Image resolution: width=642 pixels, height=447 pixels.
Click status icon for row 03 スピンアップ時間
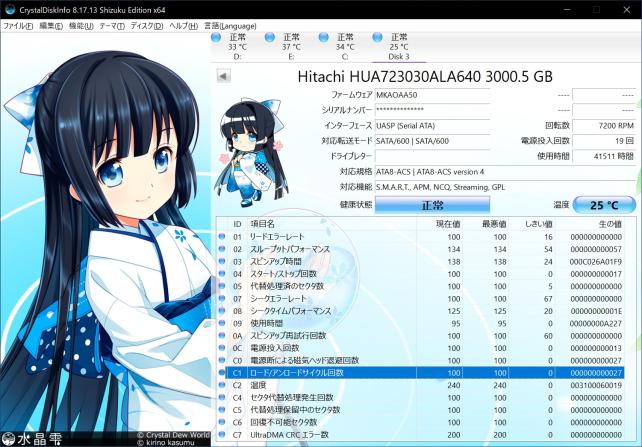[x=222, y=261]
